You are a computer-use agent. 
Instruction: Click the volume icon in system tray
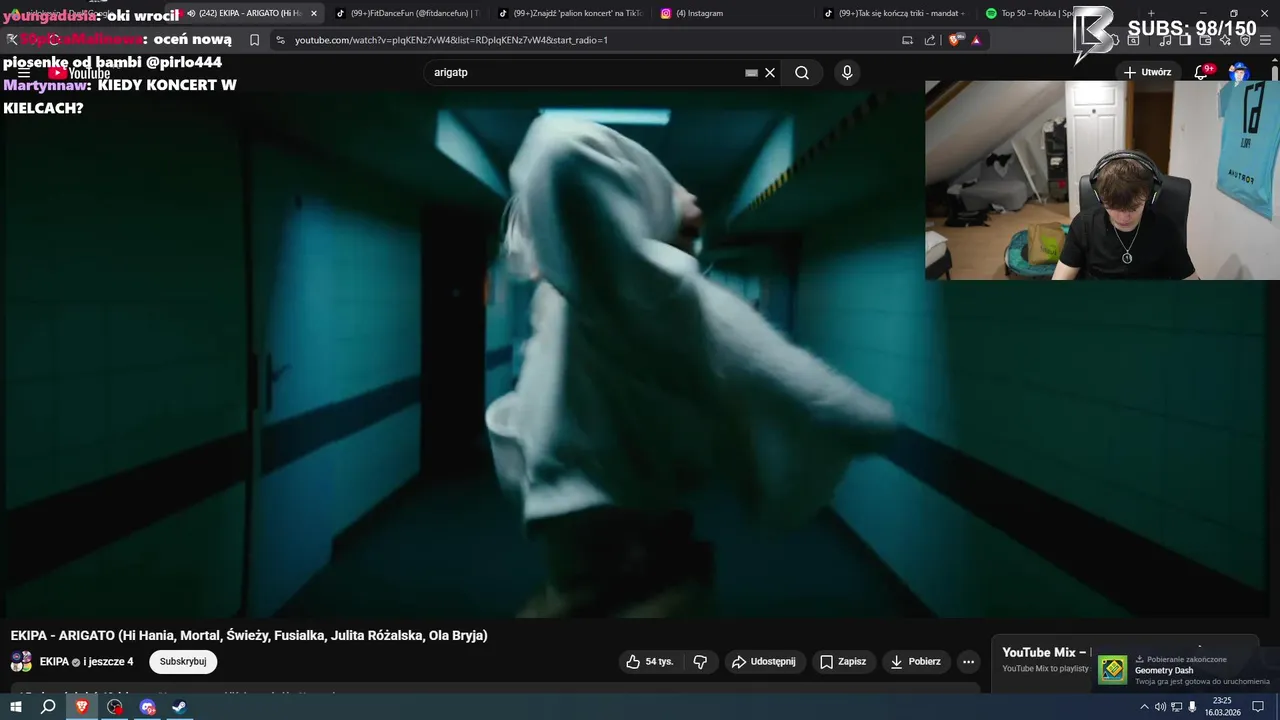tap(1160, 707)
